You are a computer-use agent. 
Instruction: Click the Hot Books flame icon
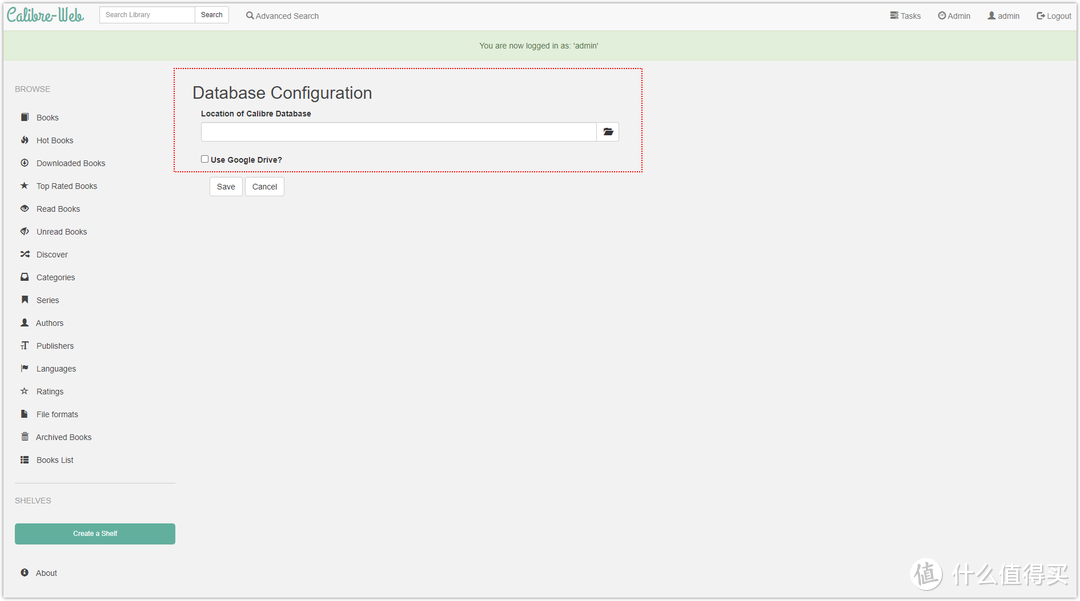point(25,140)
